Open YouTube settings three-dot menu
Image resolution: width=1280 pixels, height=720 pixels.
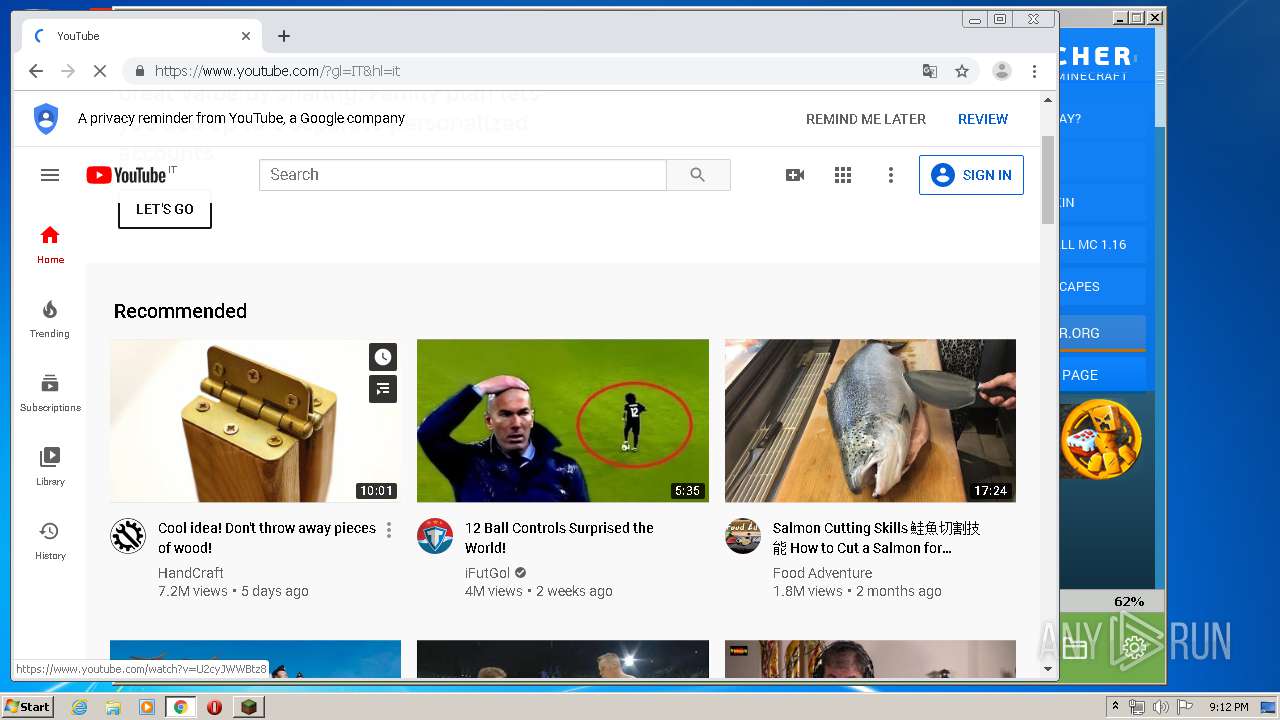[891, 175]
